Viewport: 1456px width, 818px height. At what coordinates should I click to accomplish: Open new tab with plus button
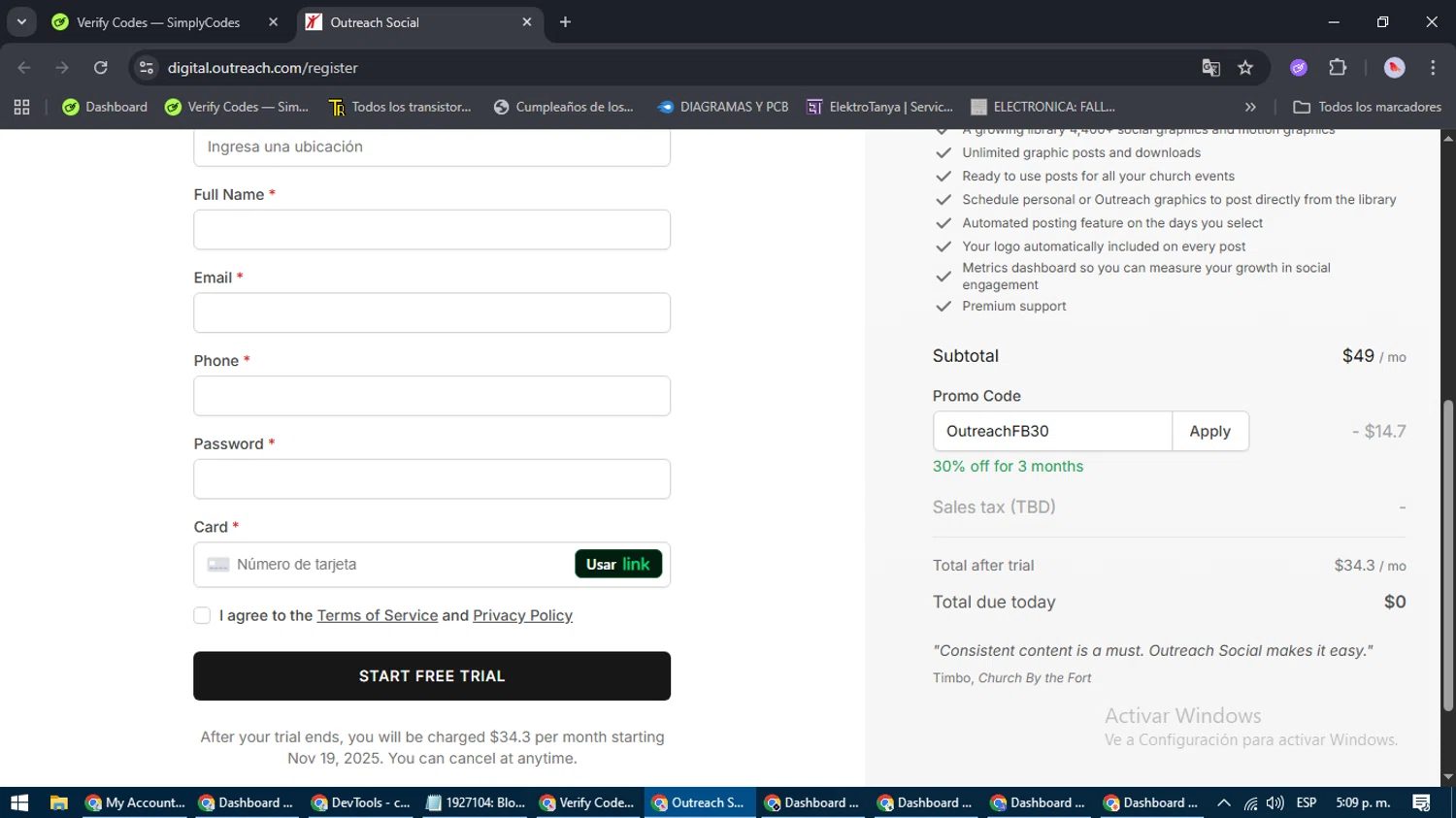pyautogui.click(x=565, y=22)
